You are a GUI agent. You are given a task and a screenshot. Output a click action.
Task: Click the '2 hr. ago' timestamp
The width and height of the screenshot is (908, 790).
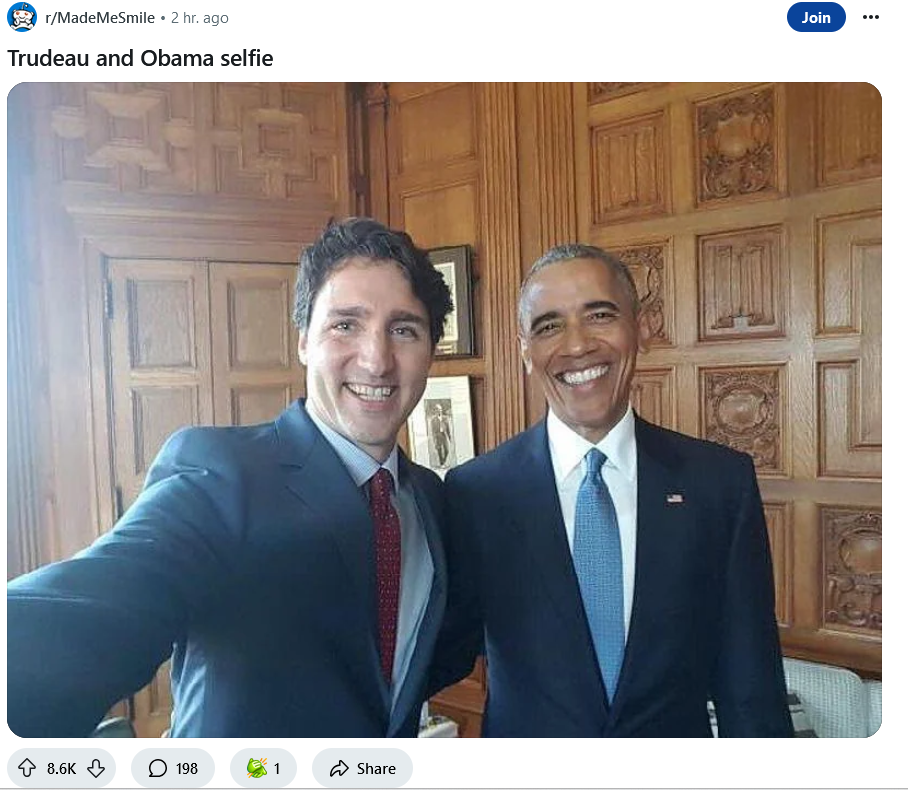click(199, 18)
